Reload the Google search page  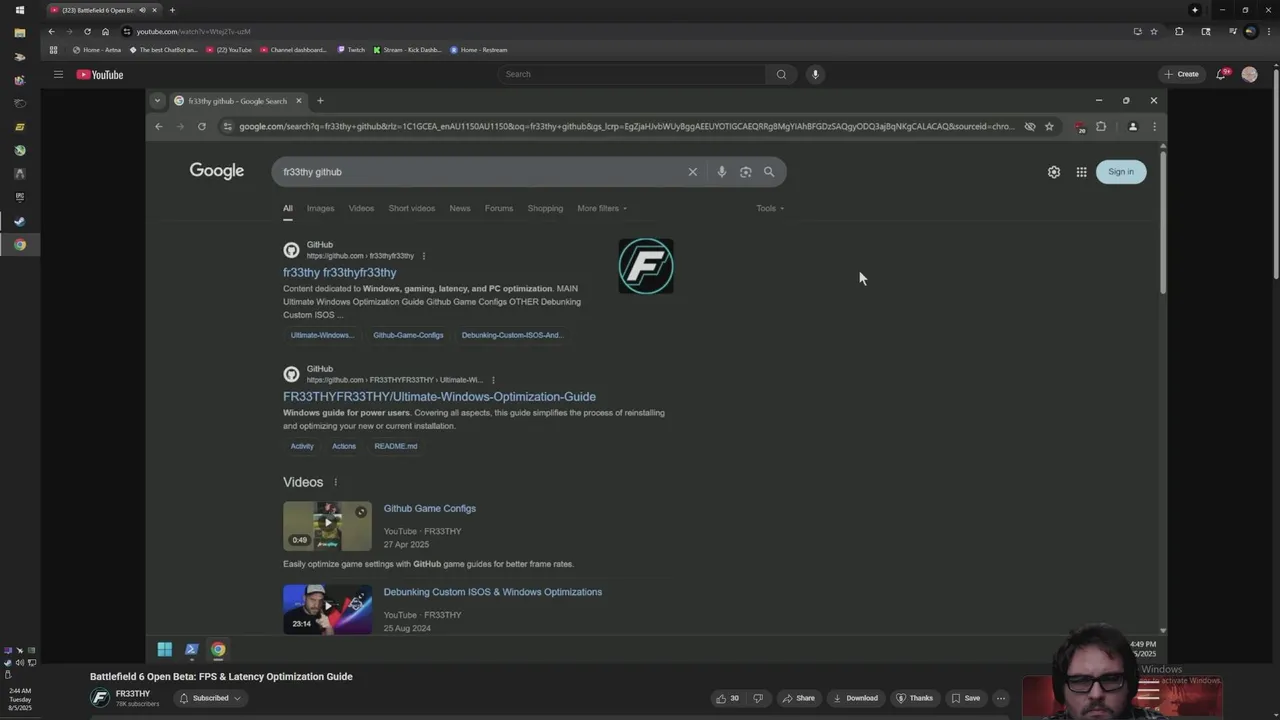201,127
